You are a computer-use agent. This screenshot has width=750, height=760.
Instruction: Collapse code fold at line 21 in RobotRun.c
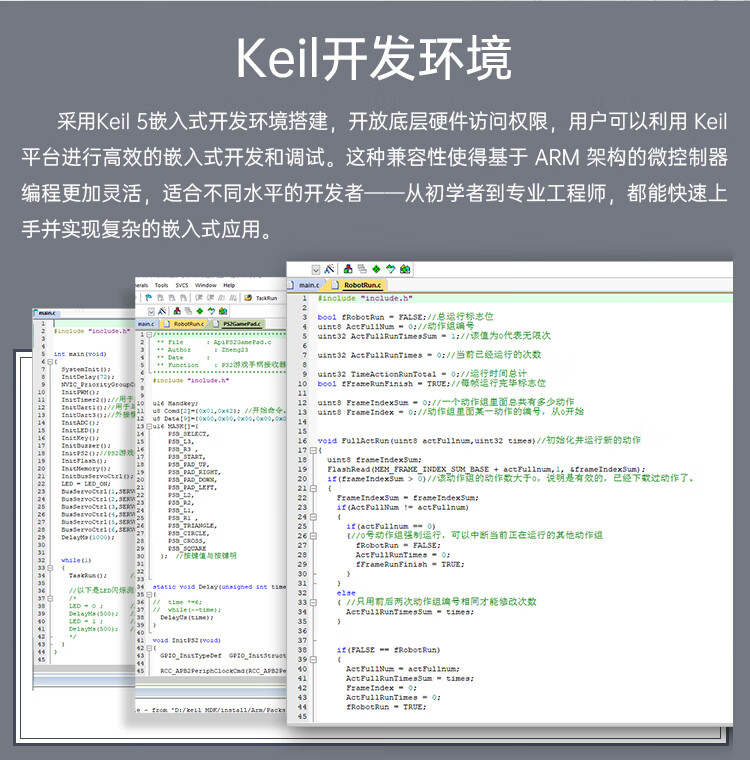[313, 489]
